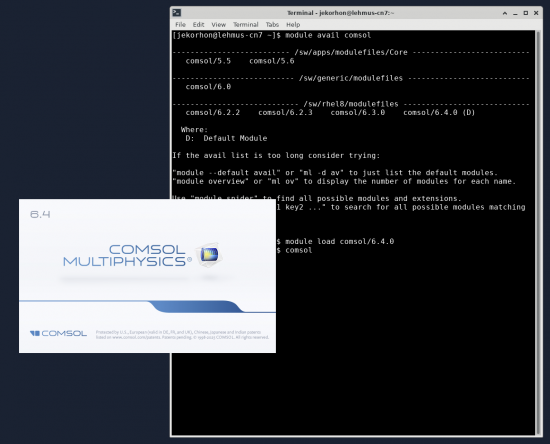Click the text comsol/6.2.2 in terminal
Viewport: 550px width, 444px height.
(x=213, y=113)
